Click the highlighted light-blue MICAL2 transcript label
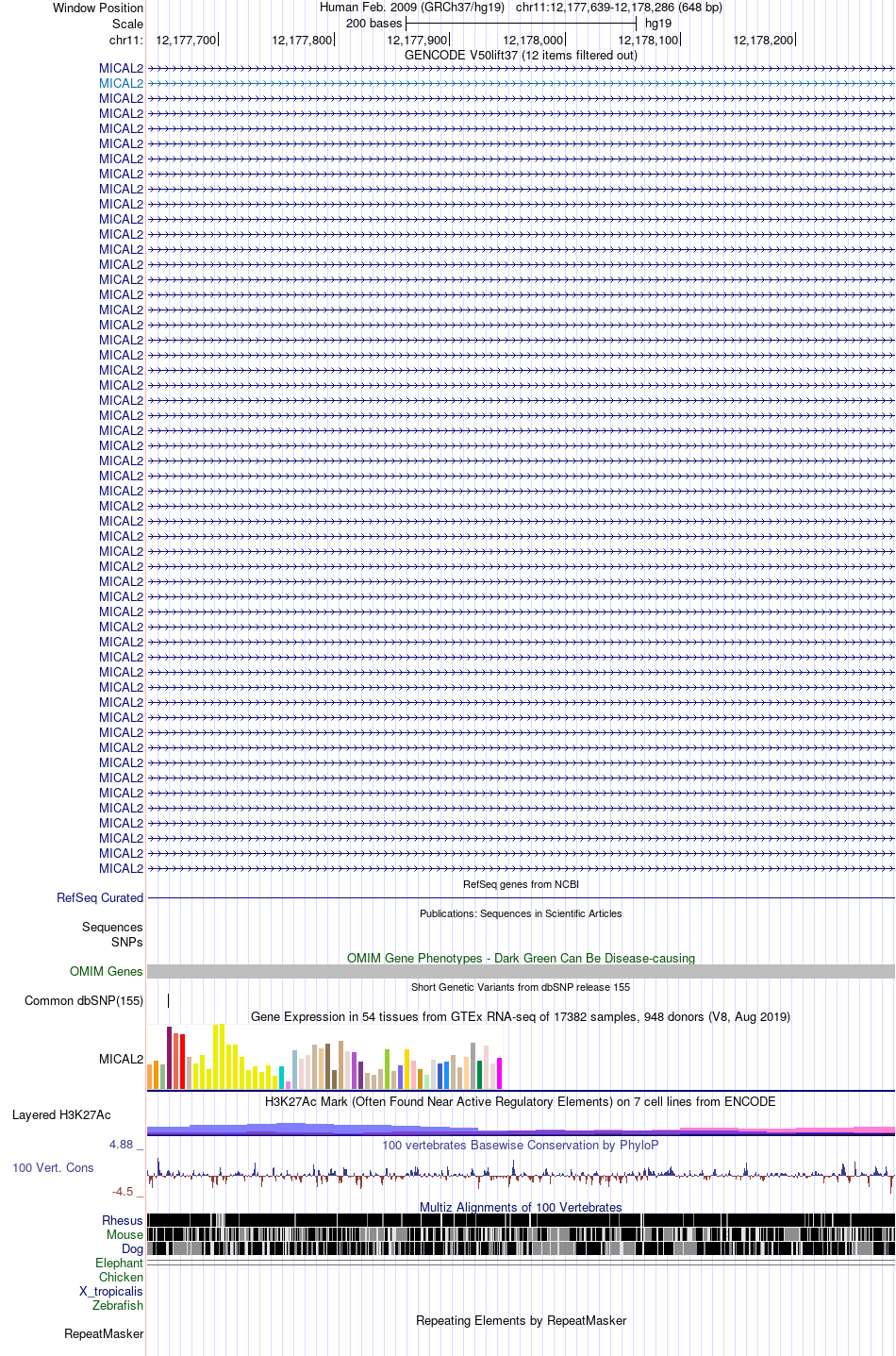Viewport: 896px width, 1356px height. pos(121,83)
